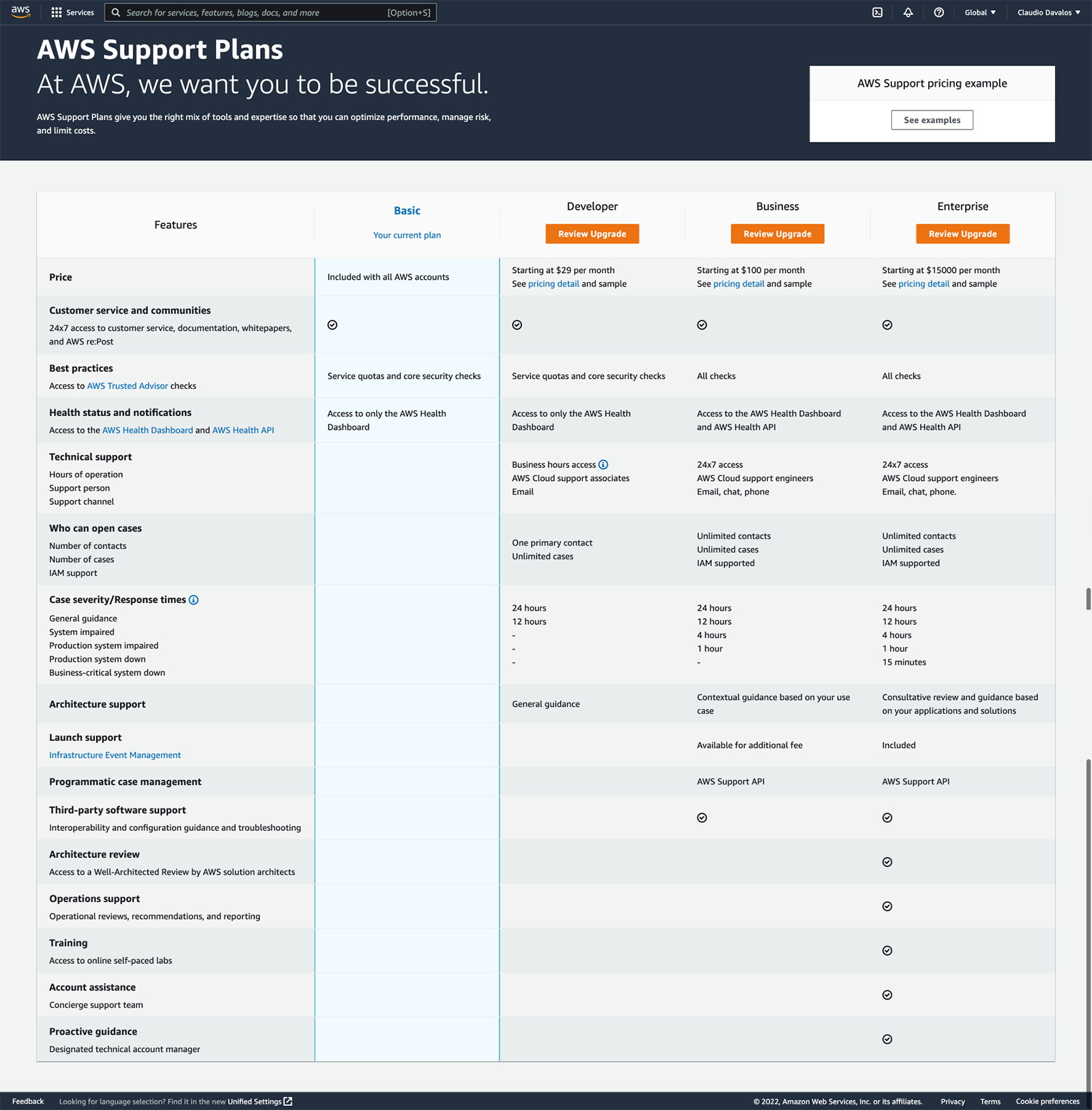
Task: Expand the Global region dropdown
Action: (980, 12)
